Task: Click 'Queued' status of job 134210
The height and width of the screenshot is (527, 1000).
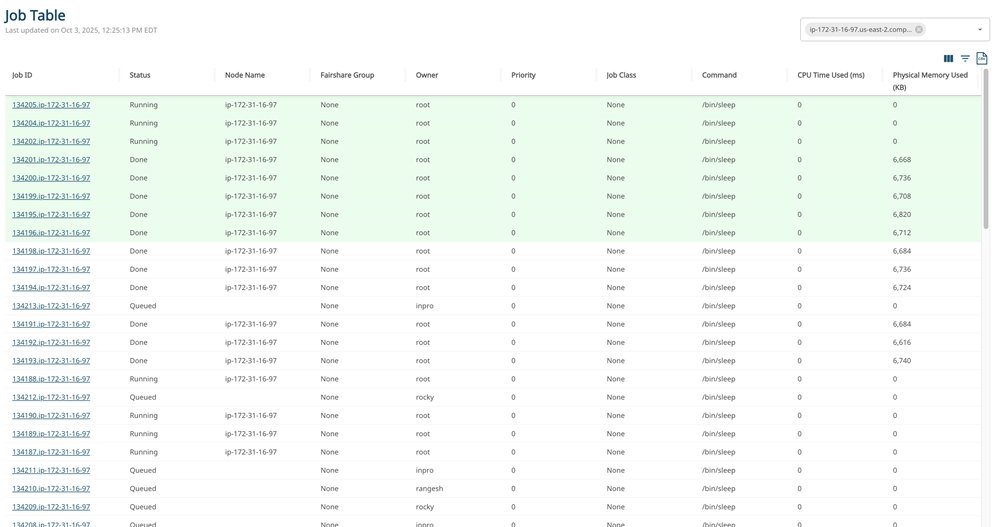Action: (x=143, y=489)
